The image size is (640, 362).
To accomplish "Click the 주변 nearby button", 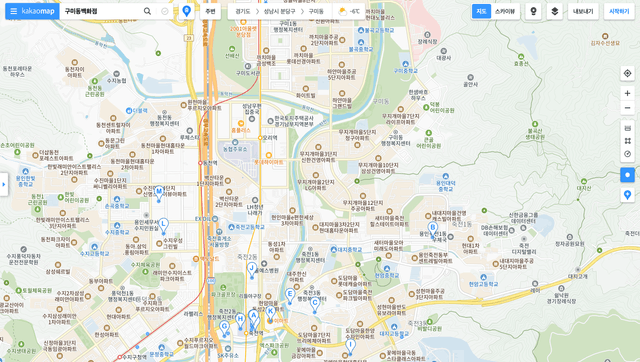I will pos(210,11).
